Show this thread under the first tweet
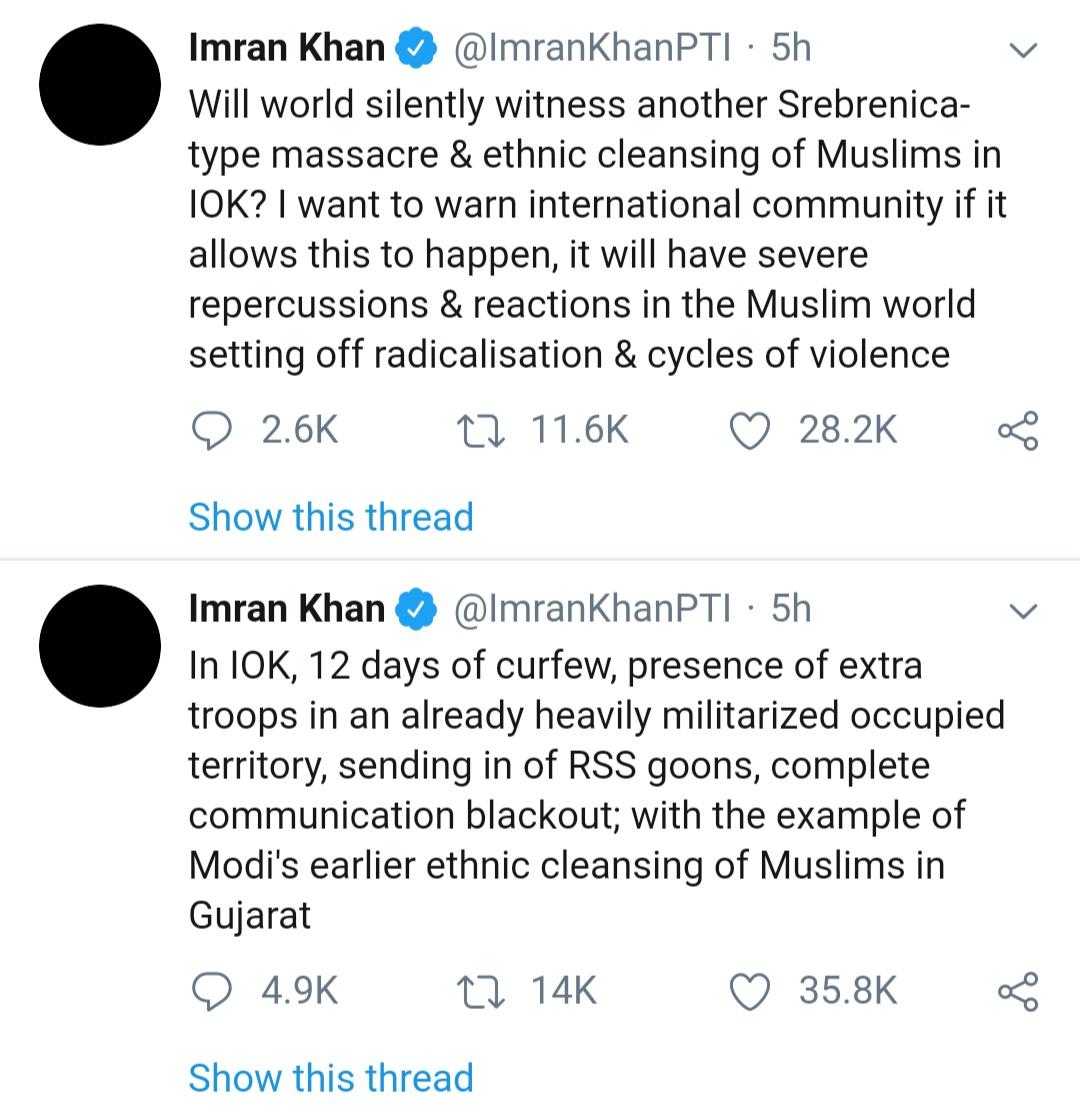 pos(331,517)
